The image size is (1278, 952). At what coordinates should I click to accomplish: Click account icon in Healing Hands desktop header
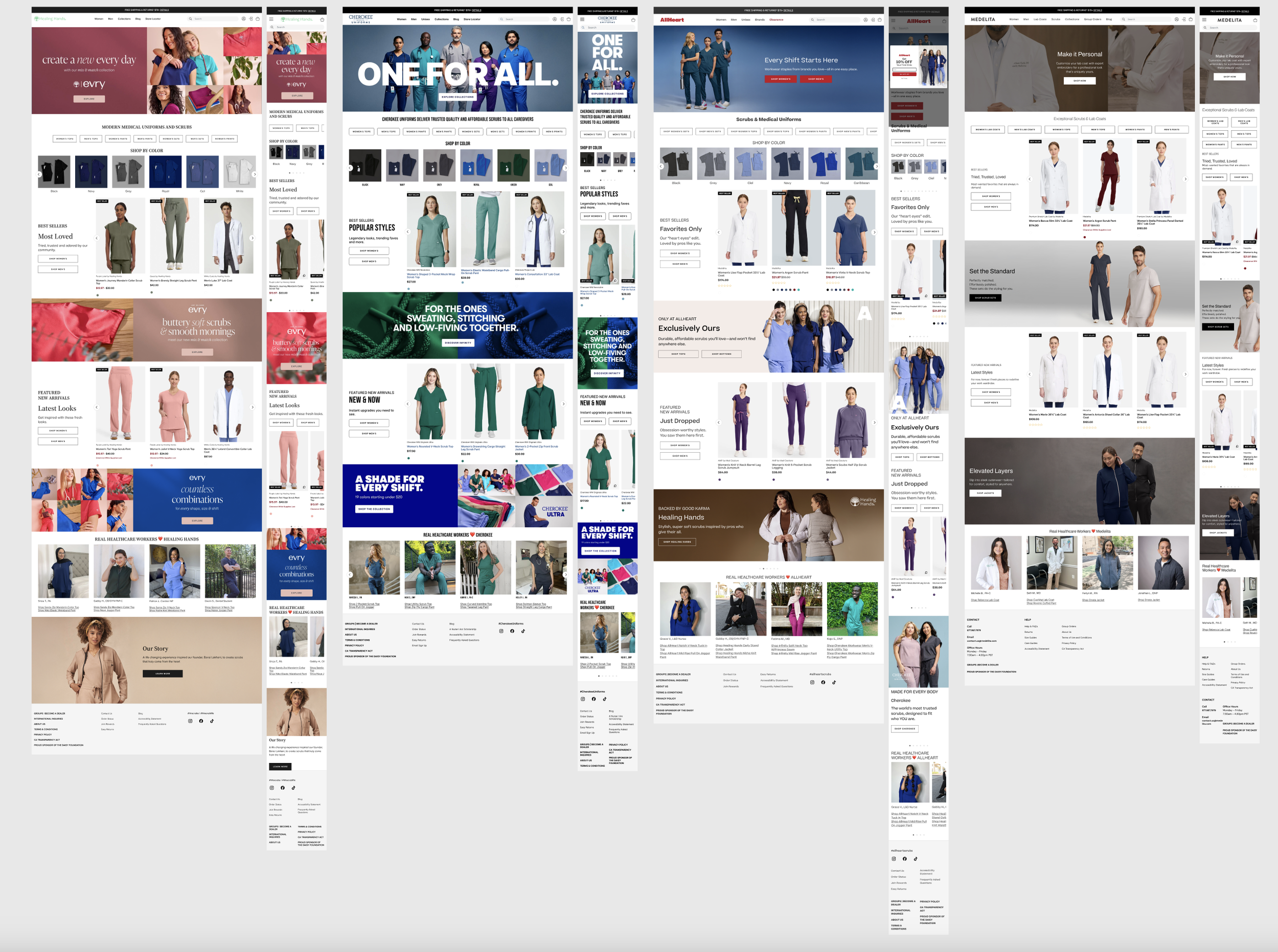[243, 19]
